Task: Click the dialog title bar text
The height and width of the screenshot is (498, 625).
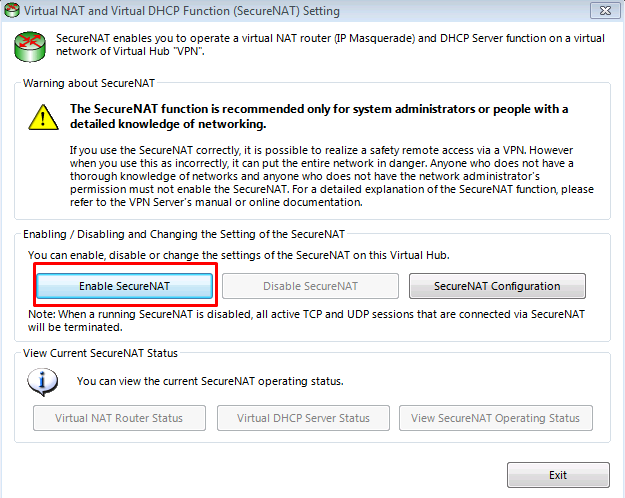Action: tap(182, 11)
